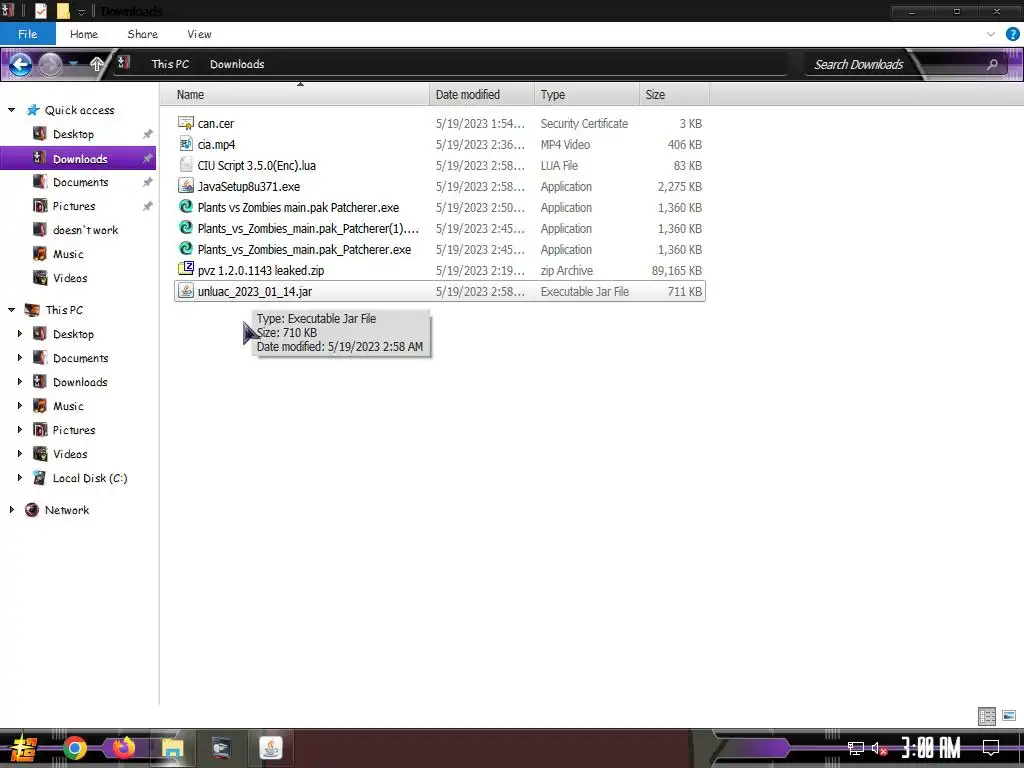Open the Help question mark icon
The height and width of the screenshot is (768, 1024).
(x=1013, y=34)
